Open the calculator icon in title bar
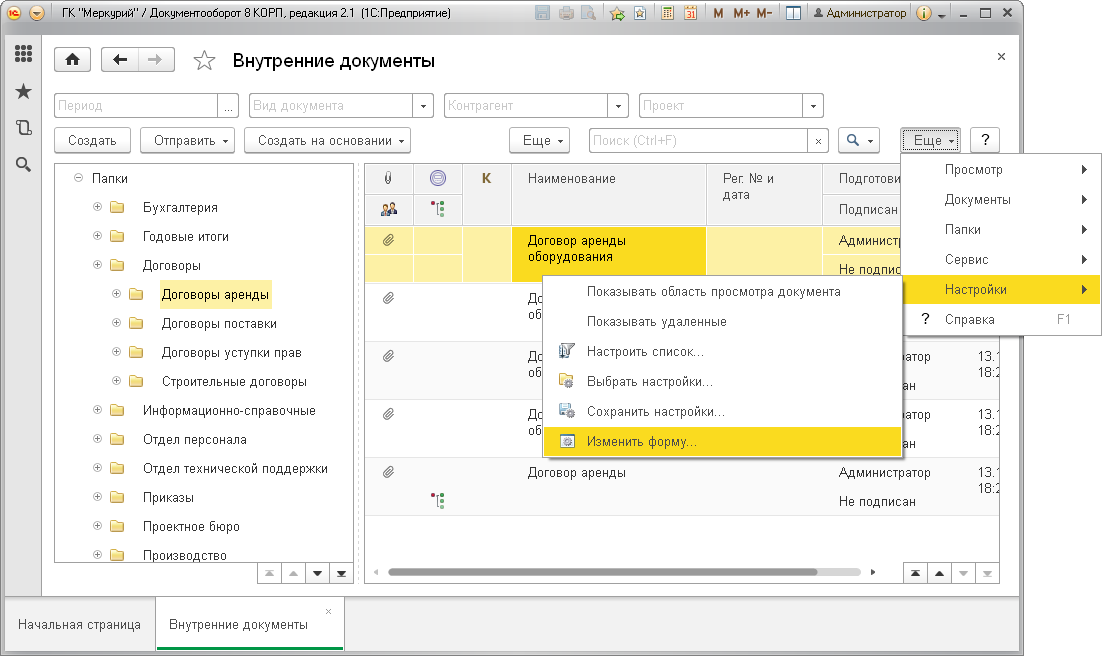This screenshot has height=656, width=1102. pyautogui.click(x=667, y=13)
